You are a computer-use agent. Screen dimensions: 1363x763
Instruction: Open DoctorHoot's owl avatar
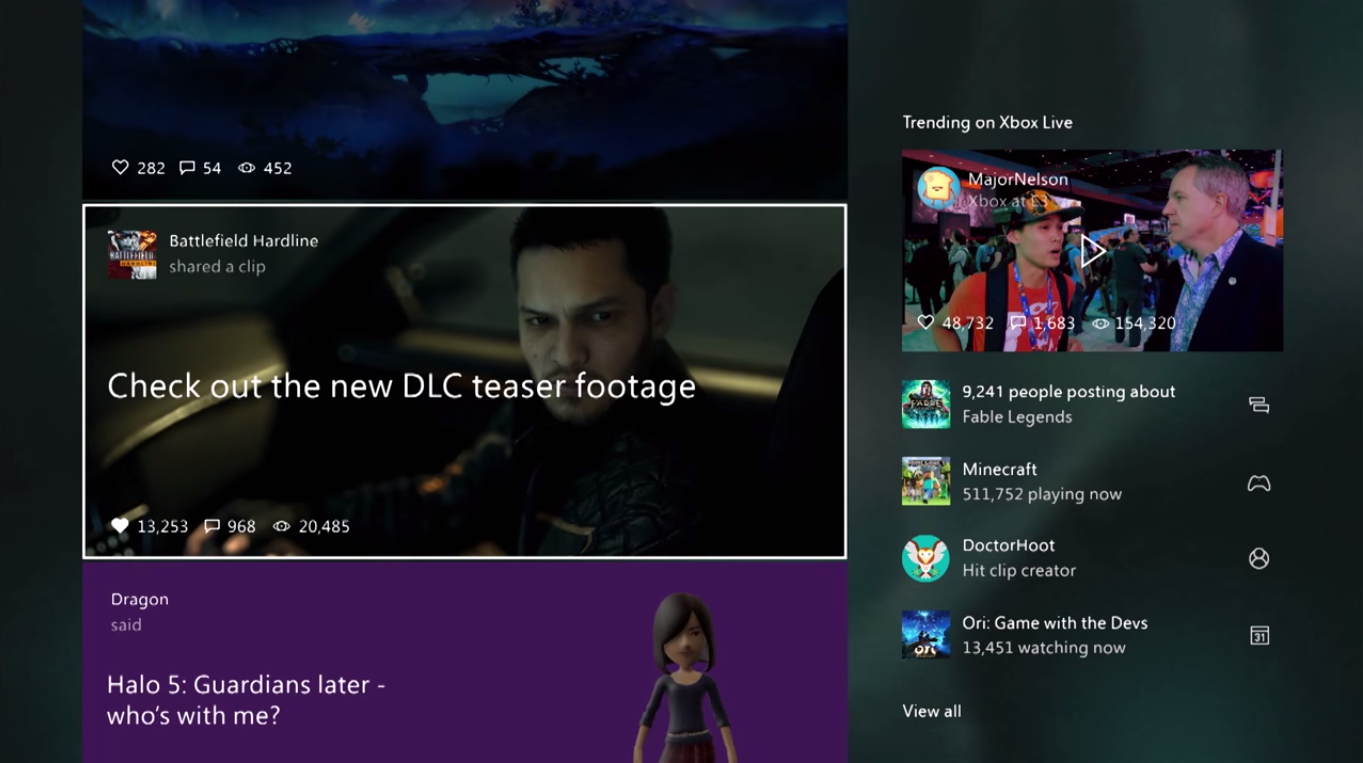pyautogui.click(x=926, y=558)
